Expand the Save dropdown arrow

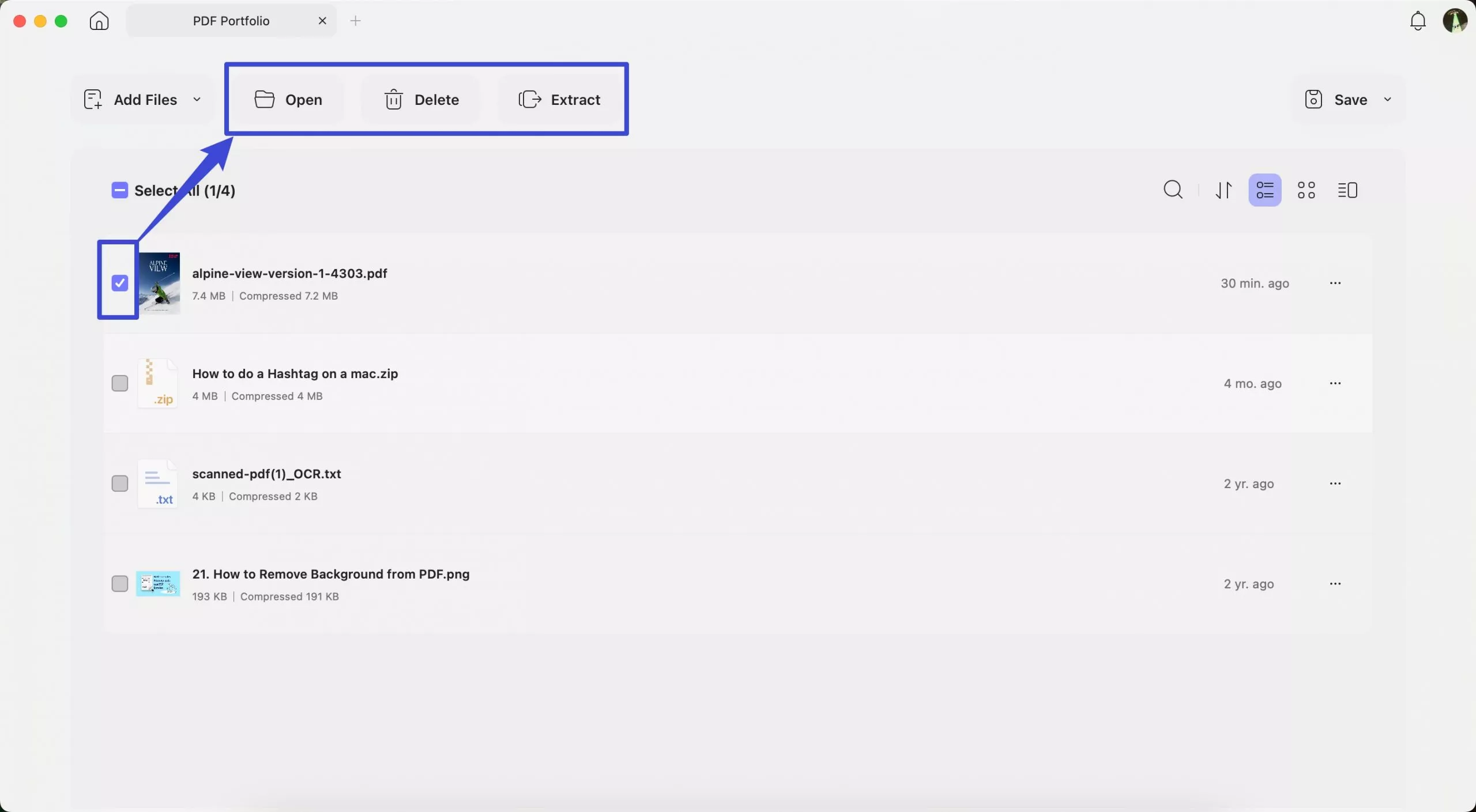pyautogui.click(x=1387, y=100)
